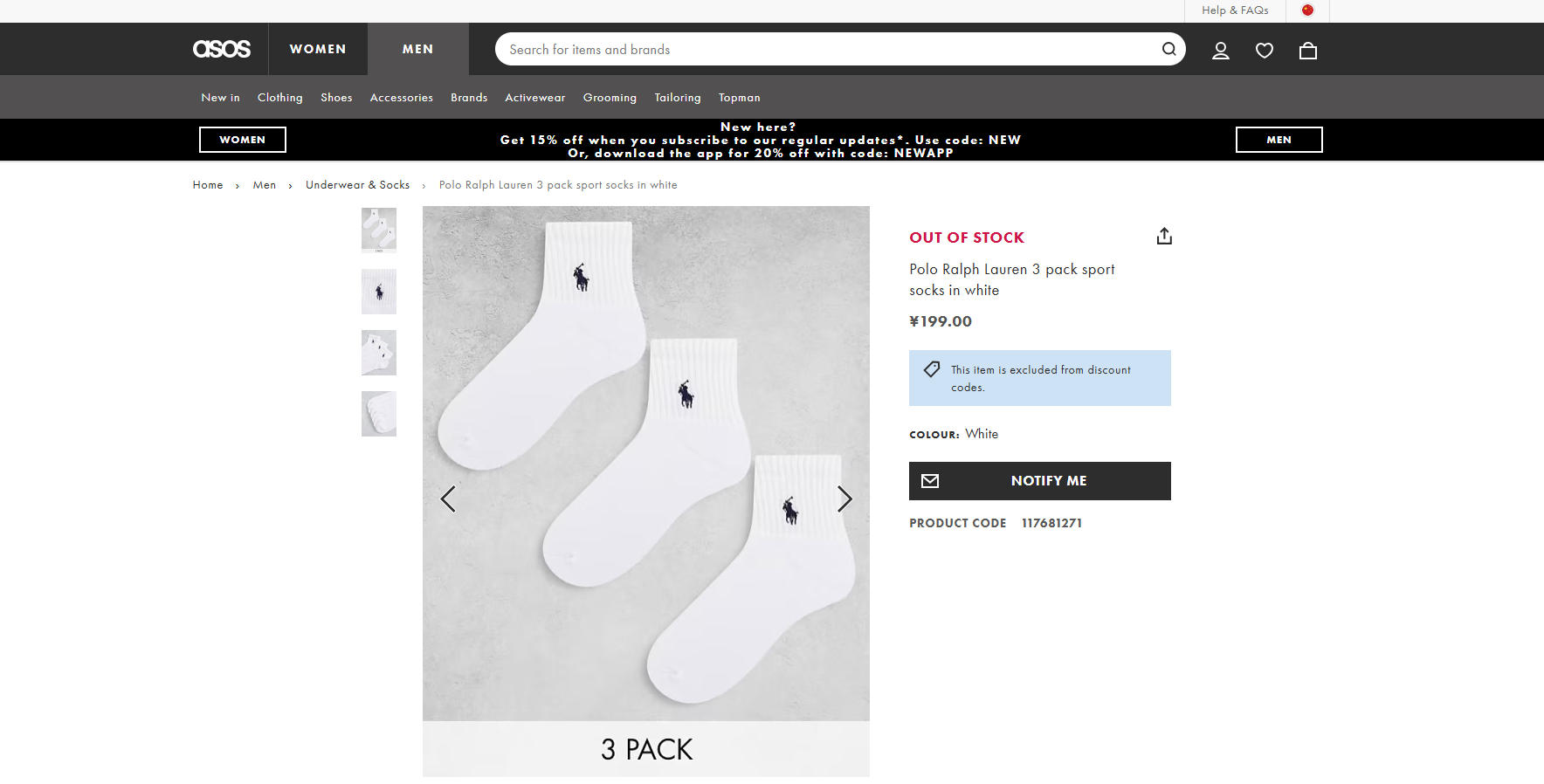Click the Notify Me button

point(1039,481)
